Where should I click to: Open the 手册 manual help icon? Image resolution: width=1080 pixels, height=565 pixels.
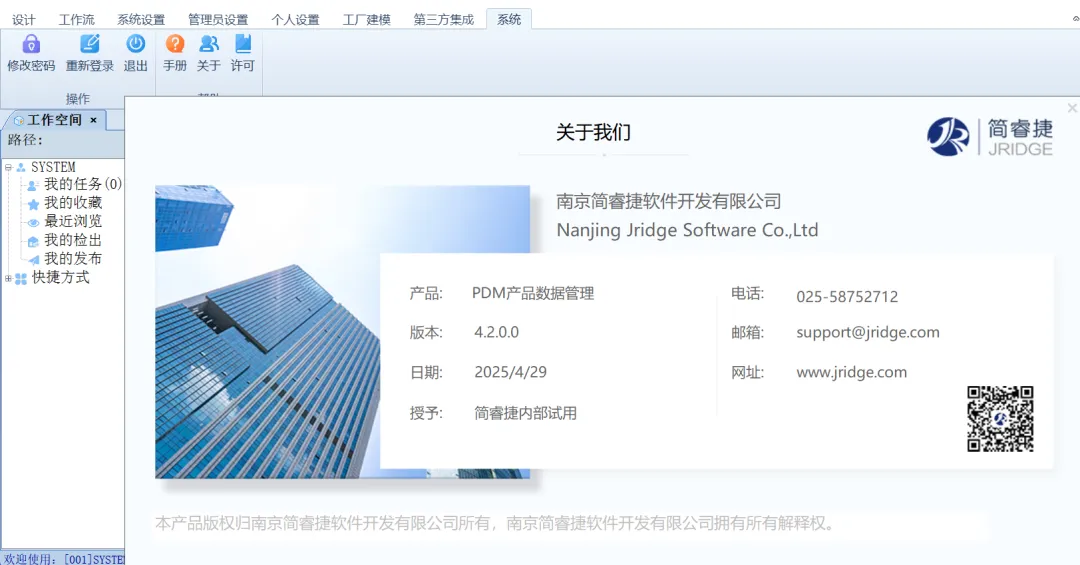(175, 44)
